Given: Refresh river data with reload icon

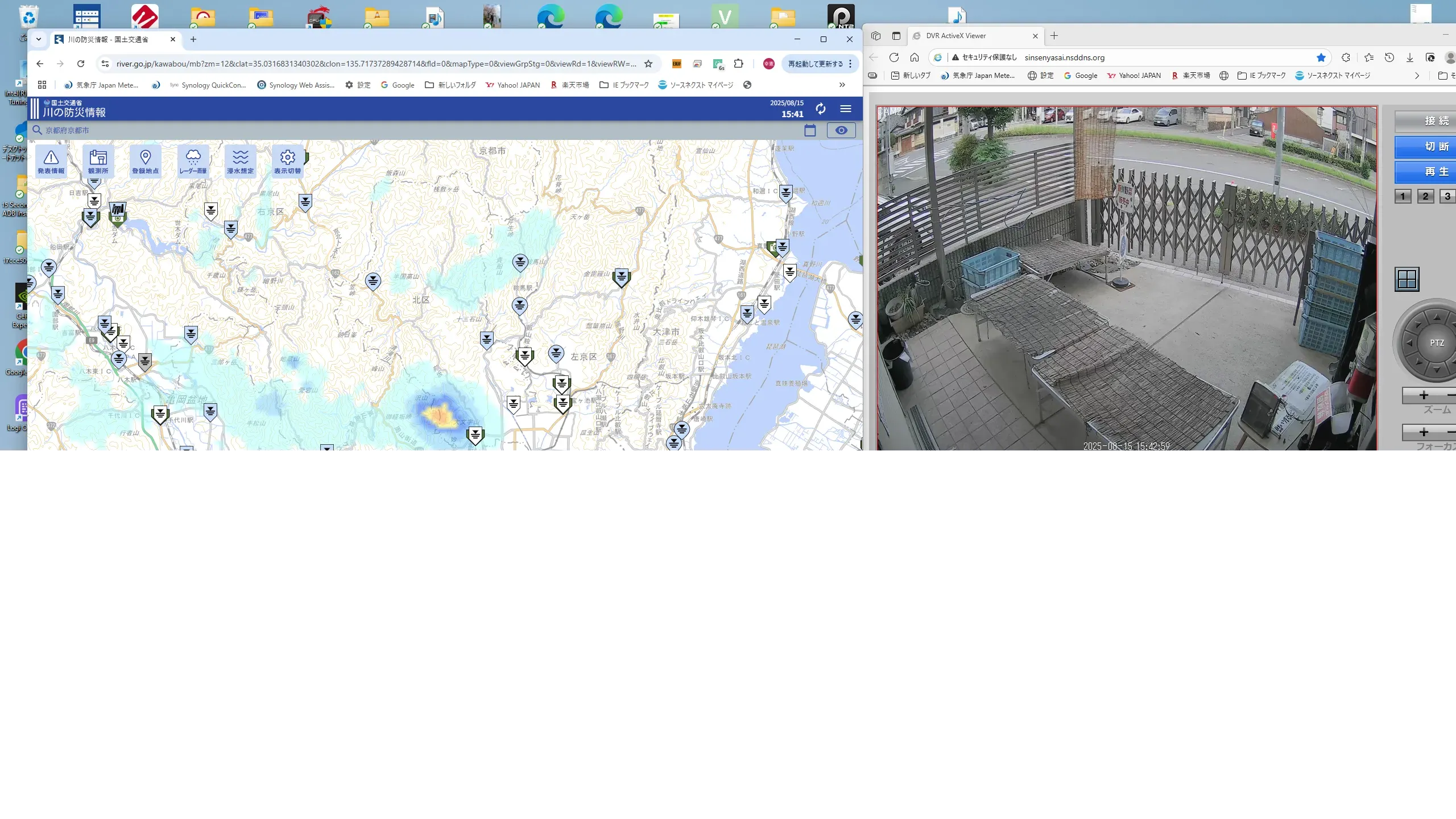Looking at the screenshot, I should coord(820,109).
